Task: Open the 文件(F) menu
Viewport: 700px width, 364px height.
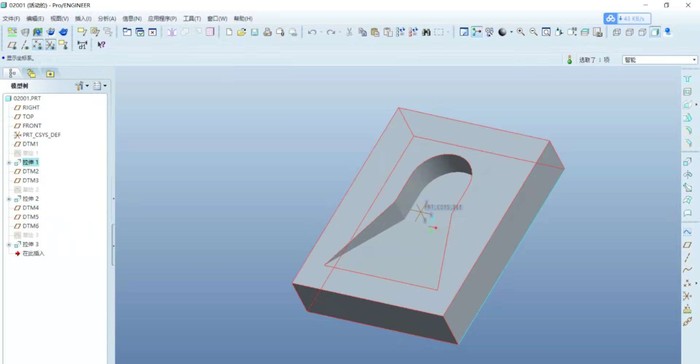Action: [11, 19]
